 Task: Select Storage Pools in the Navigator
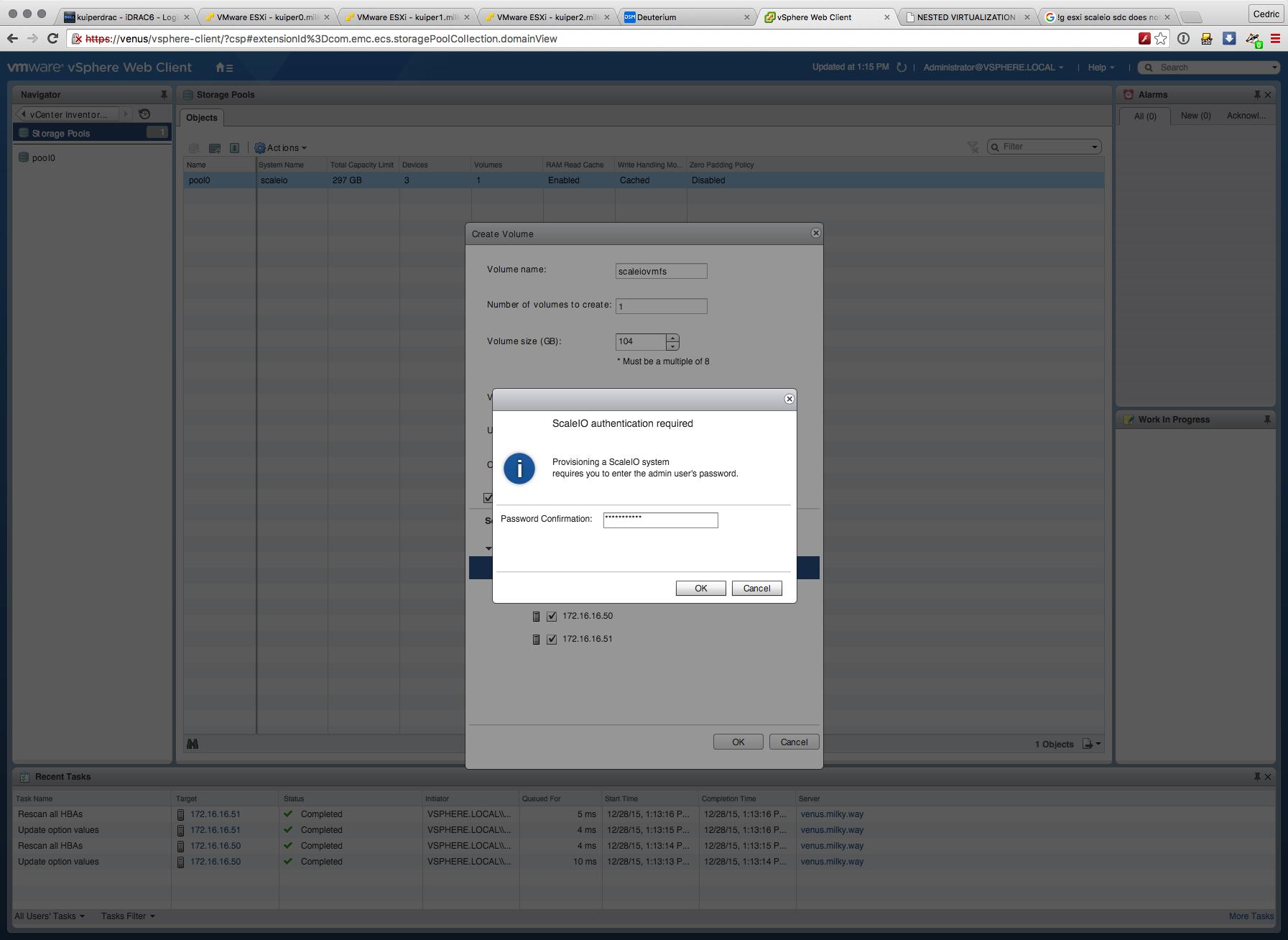click(92, 133)
